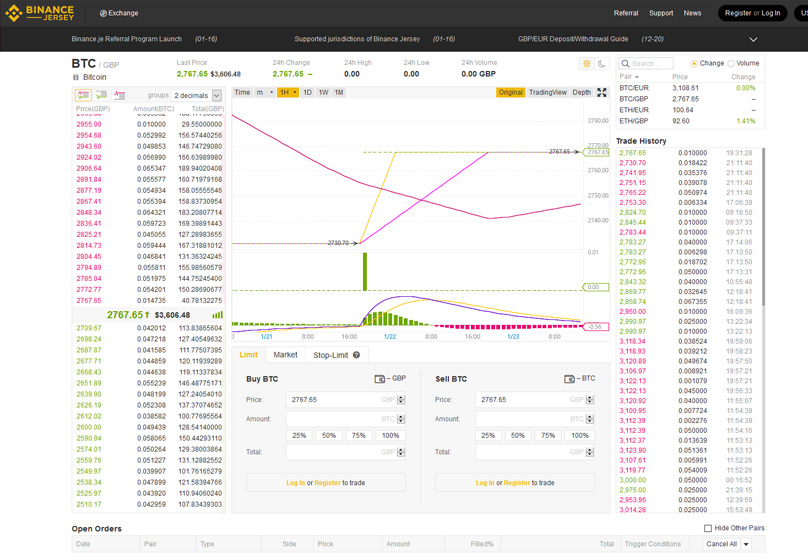The width and height of the screenshot is (808, 560).
Task: Show buy orders only view icon
Action: coord(102,95)
